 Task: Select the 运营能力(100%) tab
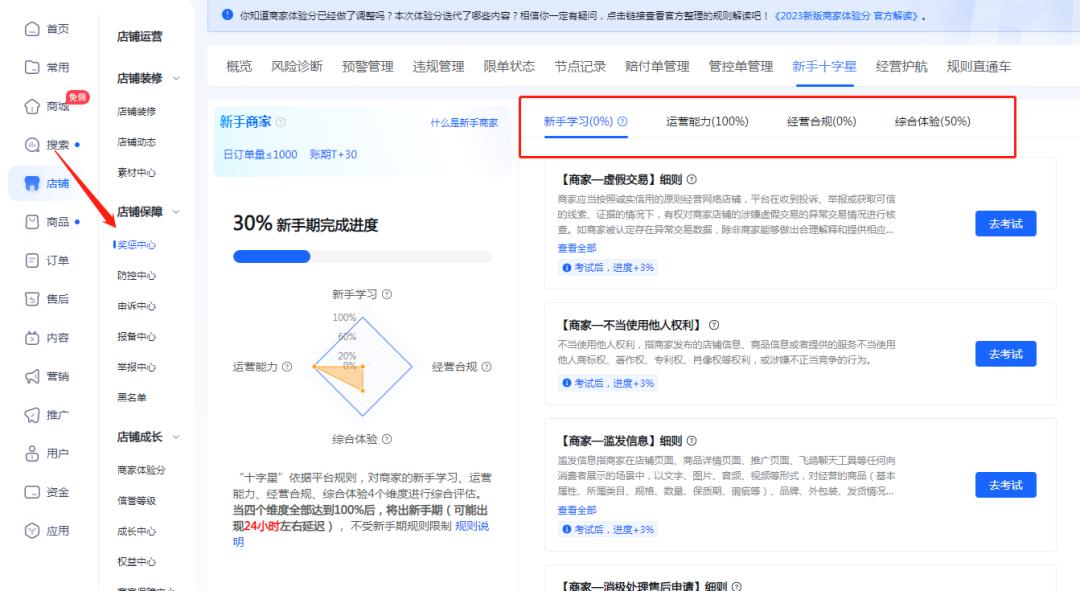pos(707,122)
